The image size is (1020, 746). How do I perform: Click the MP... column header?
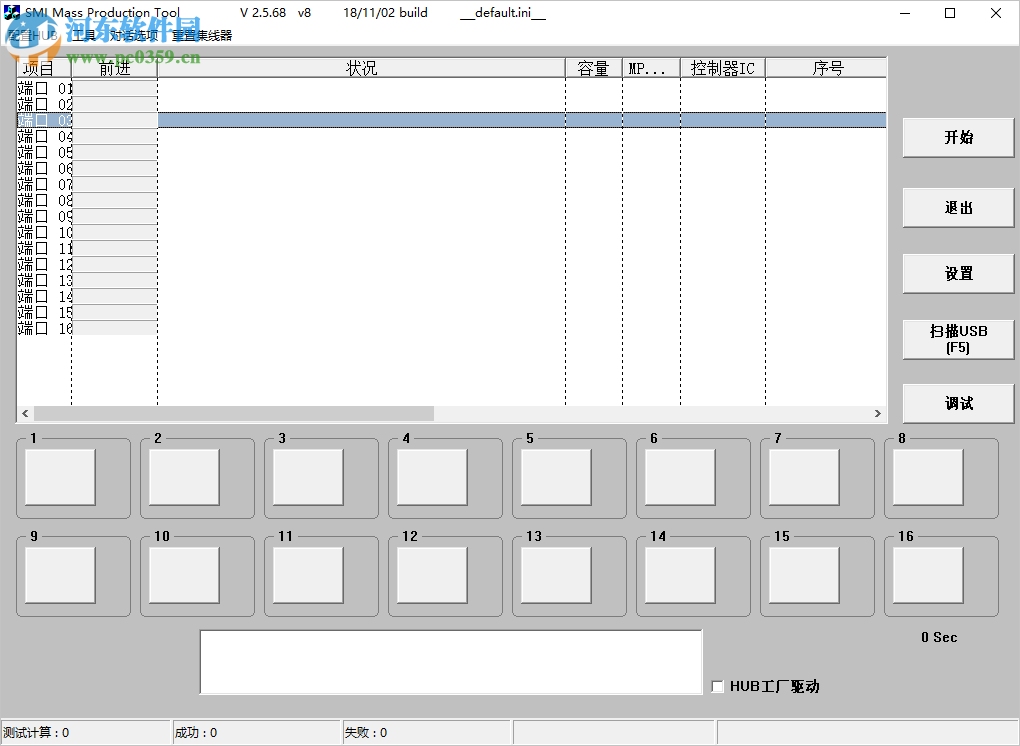pyautogui.click(x=651, y=68)
